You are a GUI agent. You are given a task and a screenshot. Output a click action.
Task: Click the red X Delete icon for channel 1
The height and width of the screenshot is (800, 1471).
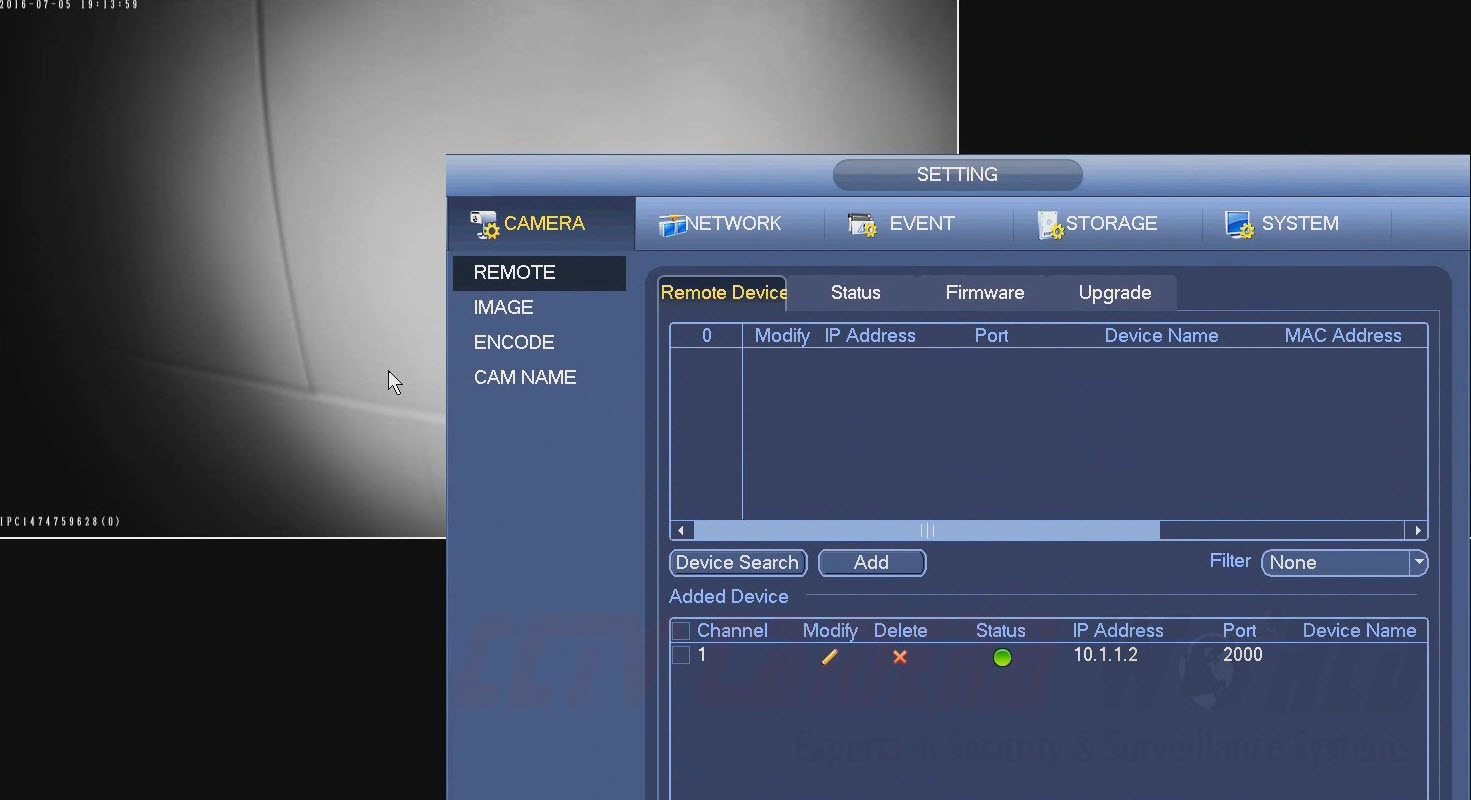pyautogui.click(x=900, y=657)
